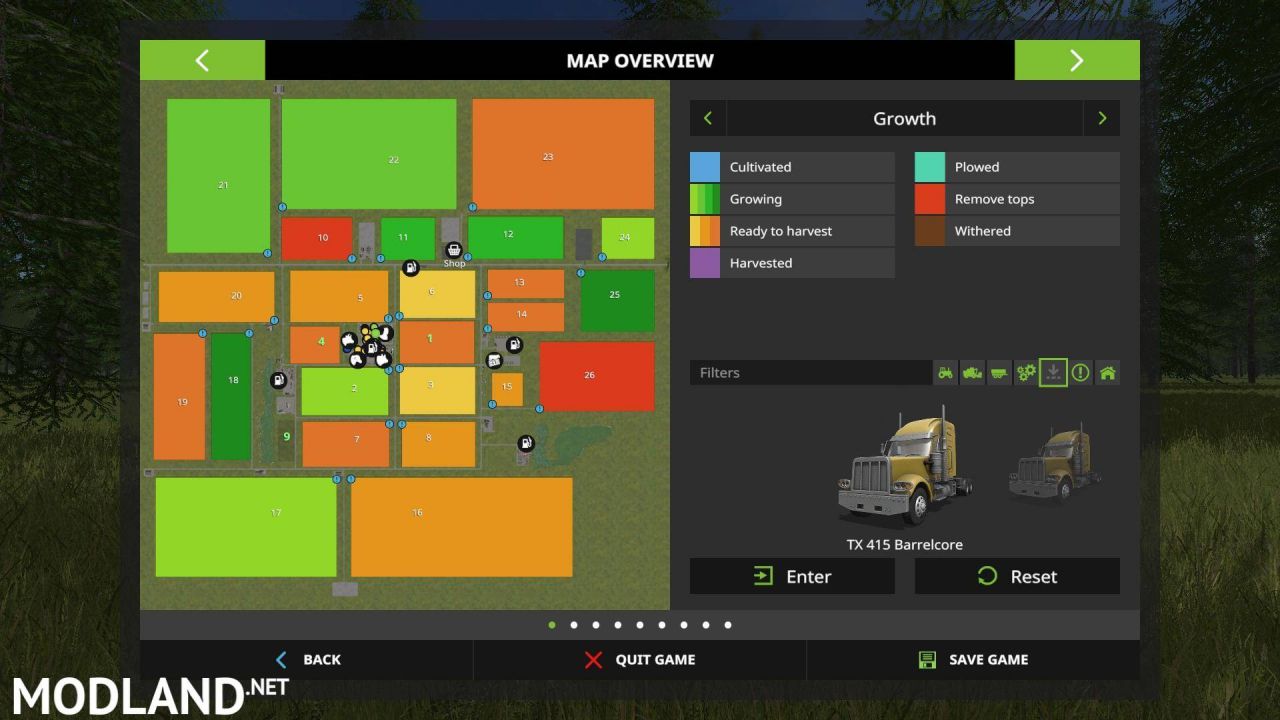Click BACK at the bottom bar
Image resolution: width=1280 pixels, height=720 pixels.
(307, 660)
